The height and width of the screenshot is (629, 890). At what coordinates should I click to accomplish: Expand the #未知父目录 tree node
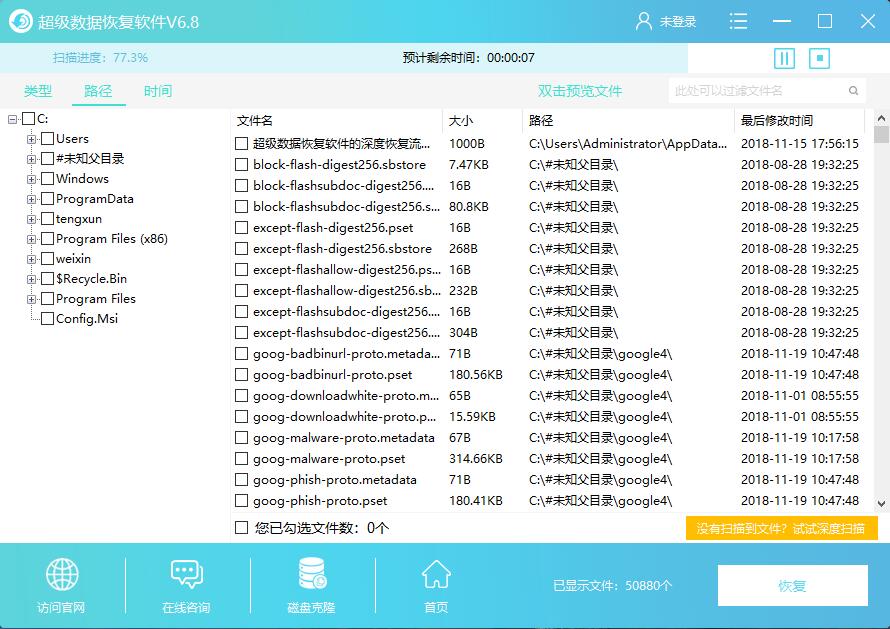tap(32, 159)
